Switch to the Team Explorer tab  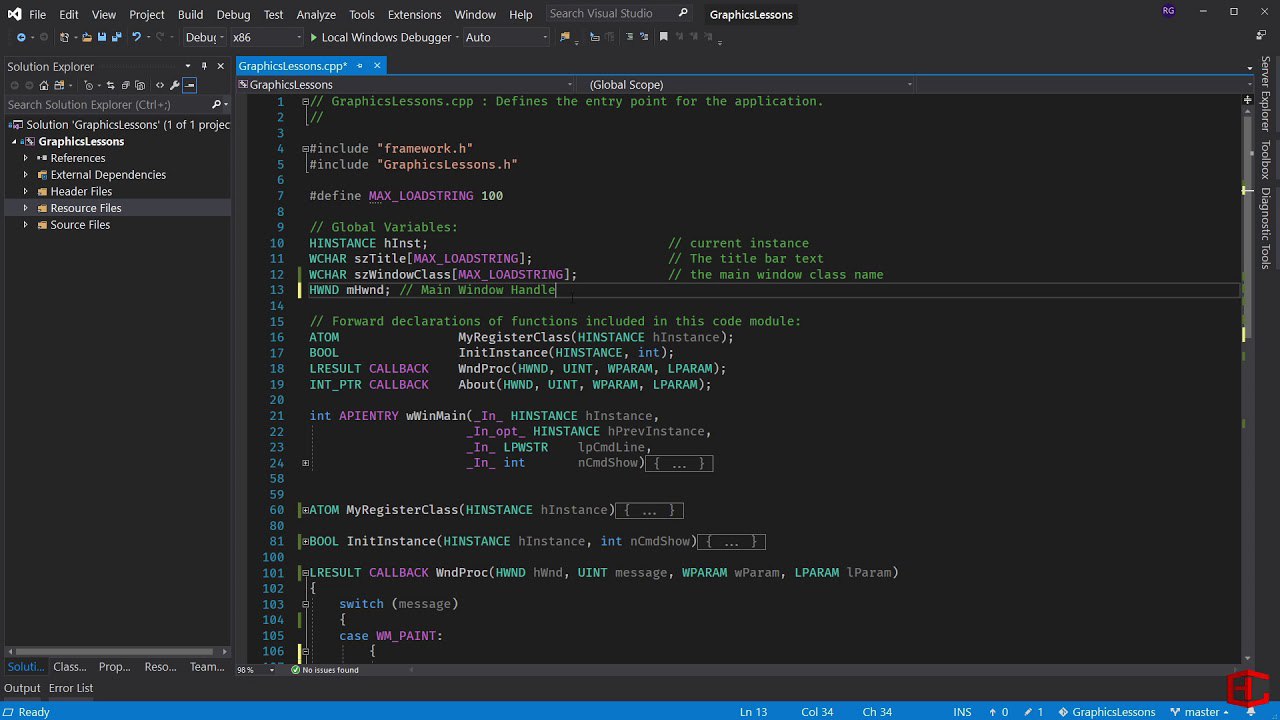pyautogui.click(x=207, y=667)
